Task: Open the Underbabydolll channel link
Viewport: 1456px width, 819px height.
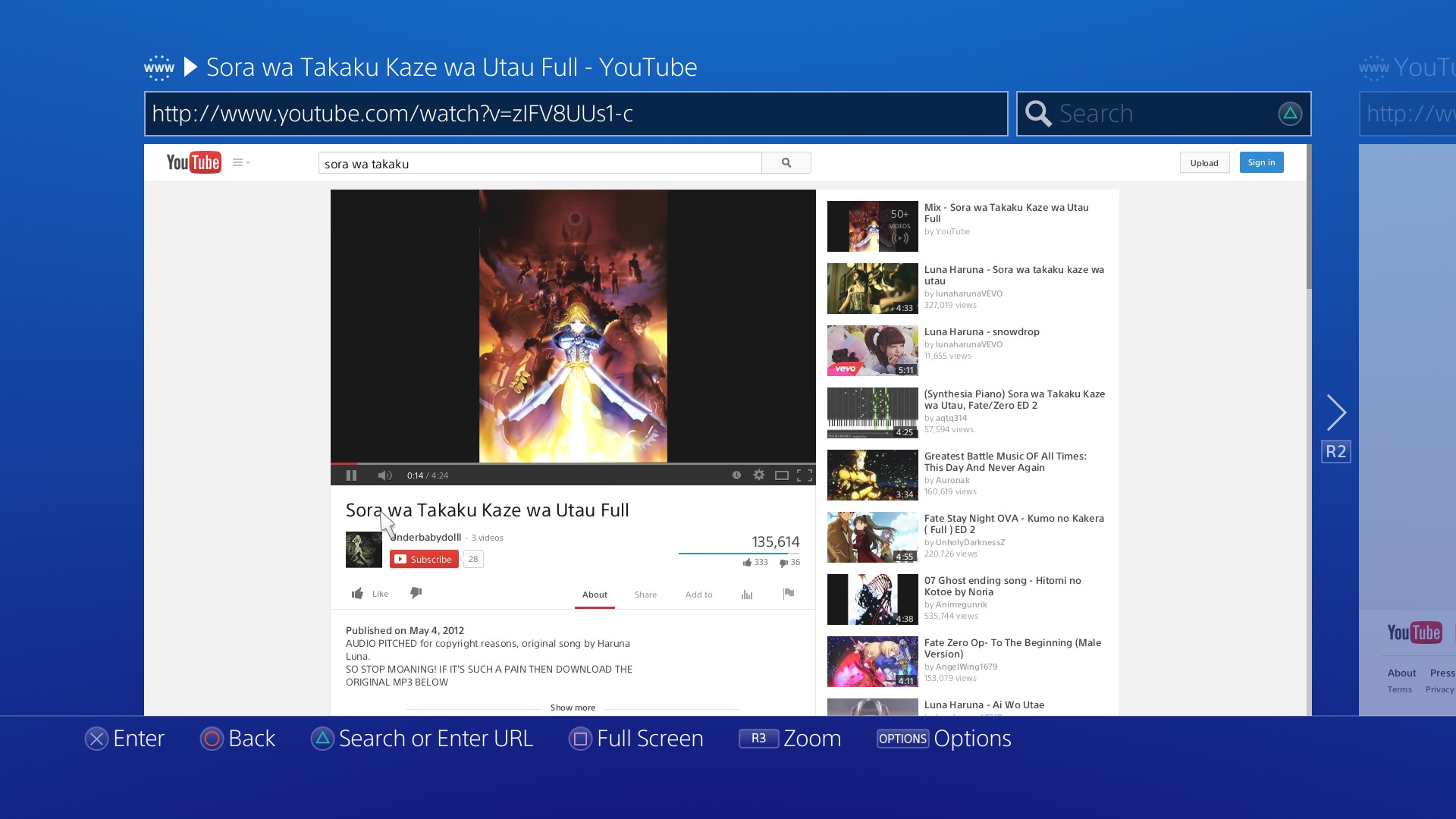Action: tap(425, 537)
